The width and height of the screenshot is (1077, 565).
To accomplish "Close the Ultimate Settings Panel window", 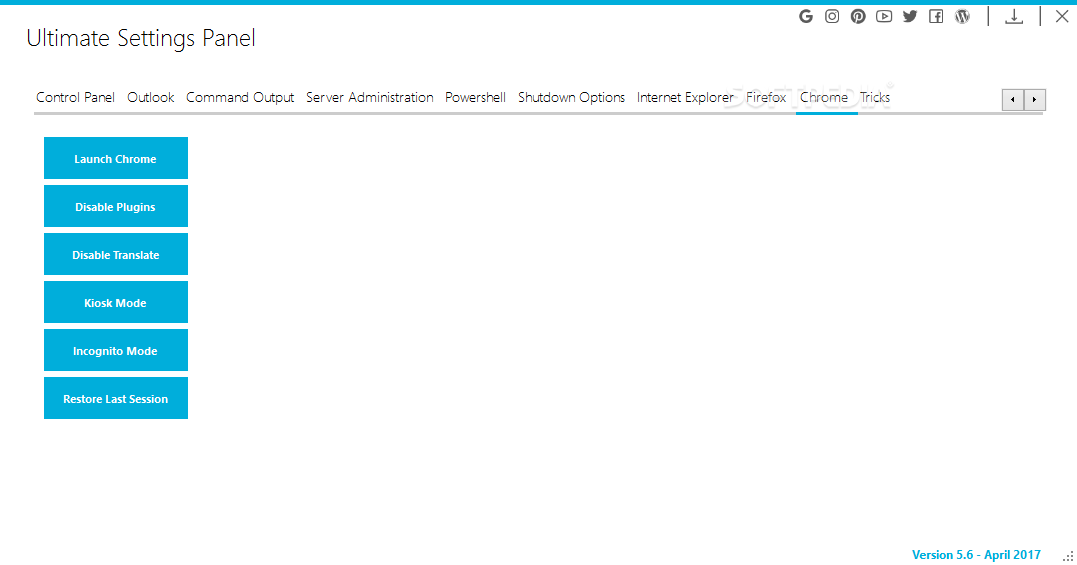I will (1062, 16).
